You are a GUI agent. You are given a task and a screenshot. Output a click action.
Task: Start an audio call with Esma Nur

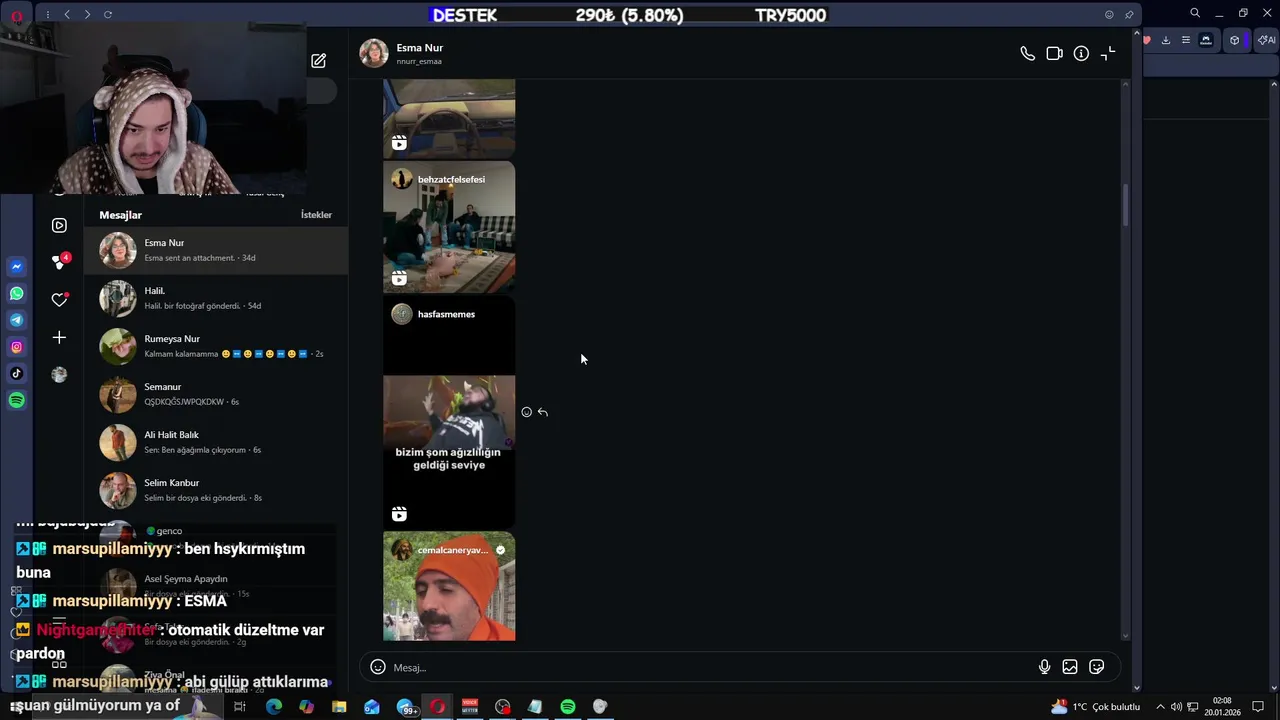1027,54
